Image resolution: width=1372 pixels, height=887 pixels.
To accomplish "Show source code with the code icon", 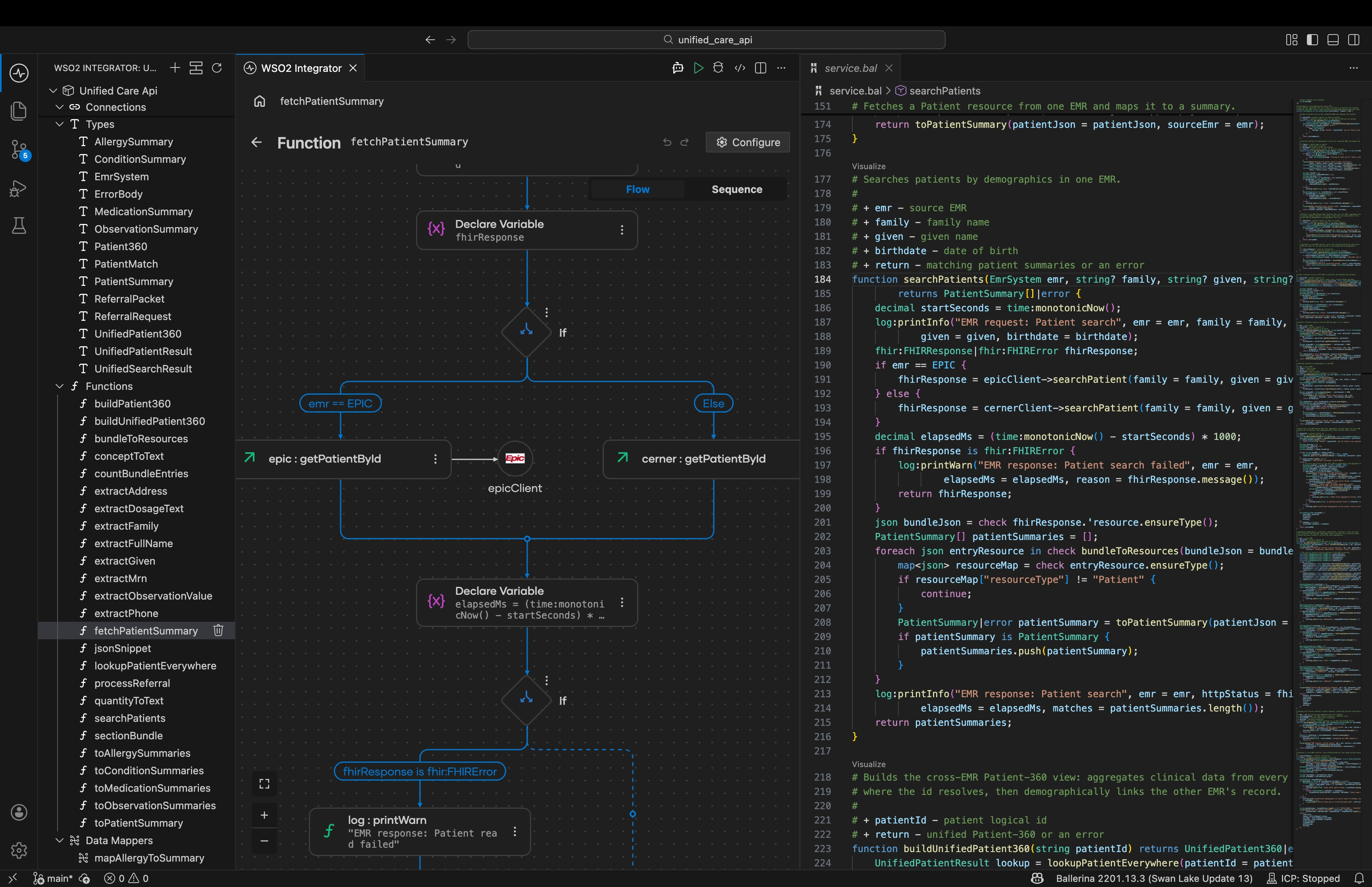I will tap(740, 68).
